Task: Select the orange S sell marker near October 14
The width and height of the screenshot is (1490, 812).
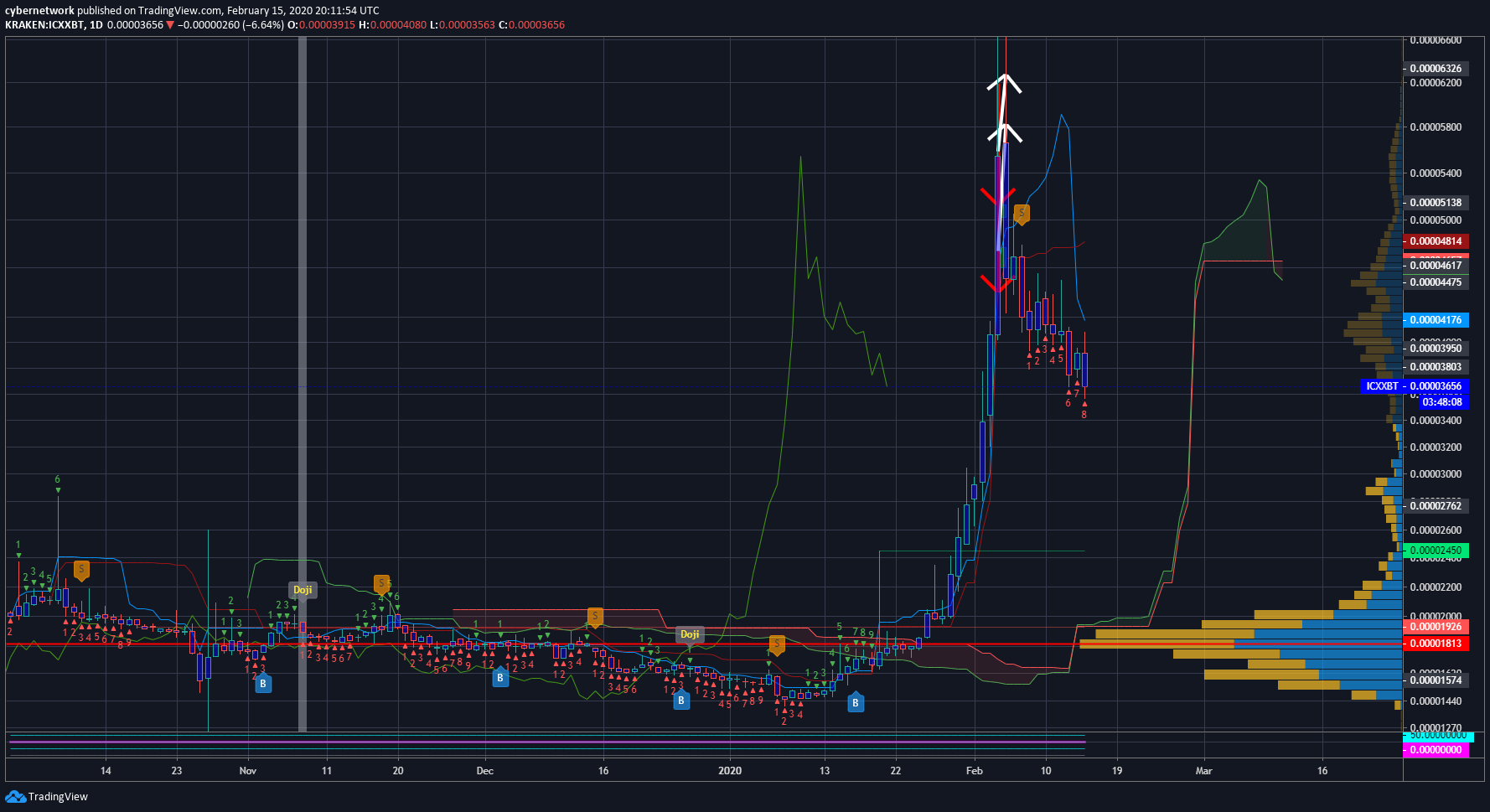Action: 81,570
